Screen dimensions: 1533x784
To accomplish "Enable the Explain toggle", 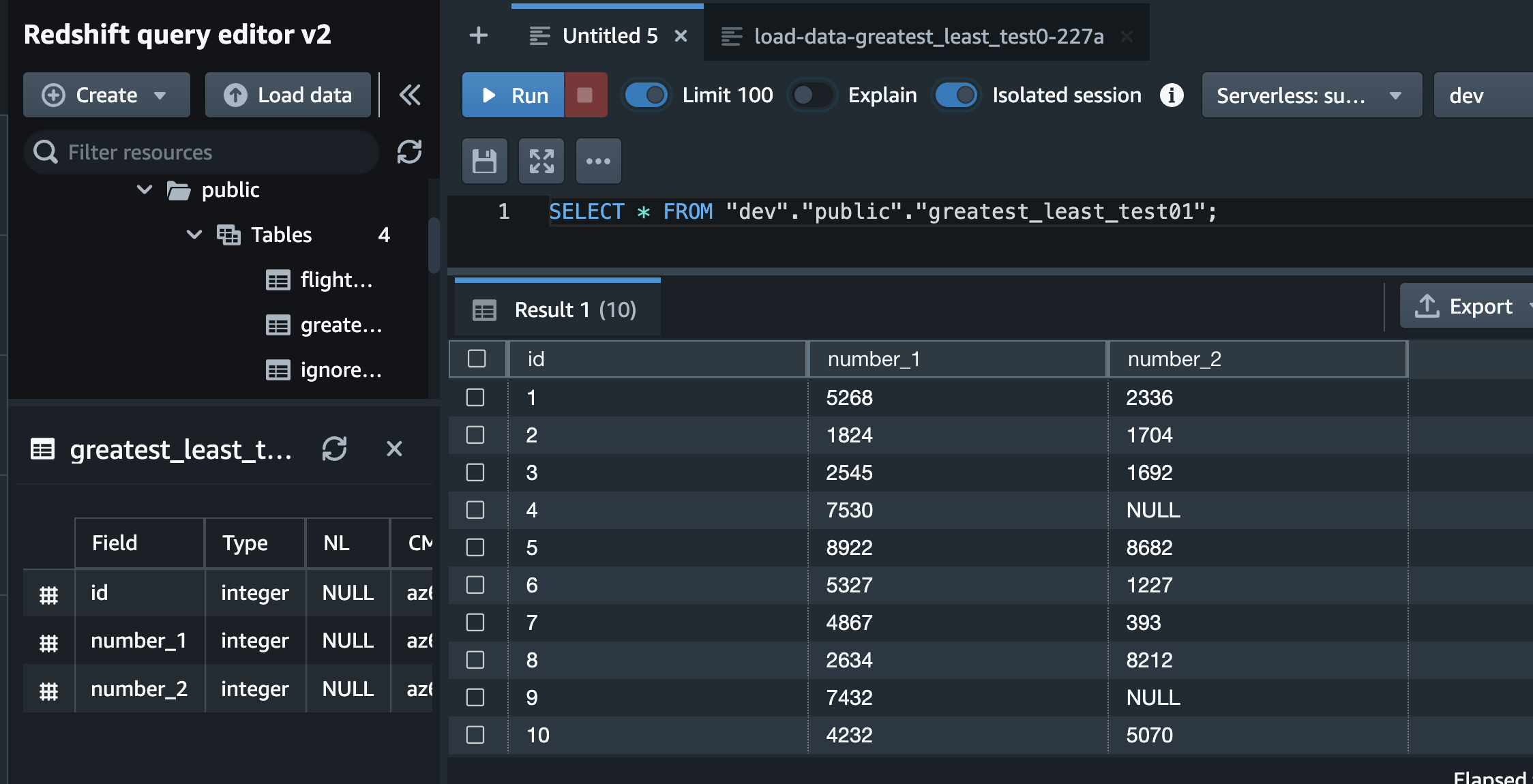I will (x=812, y=95).
